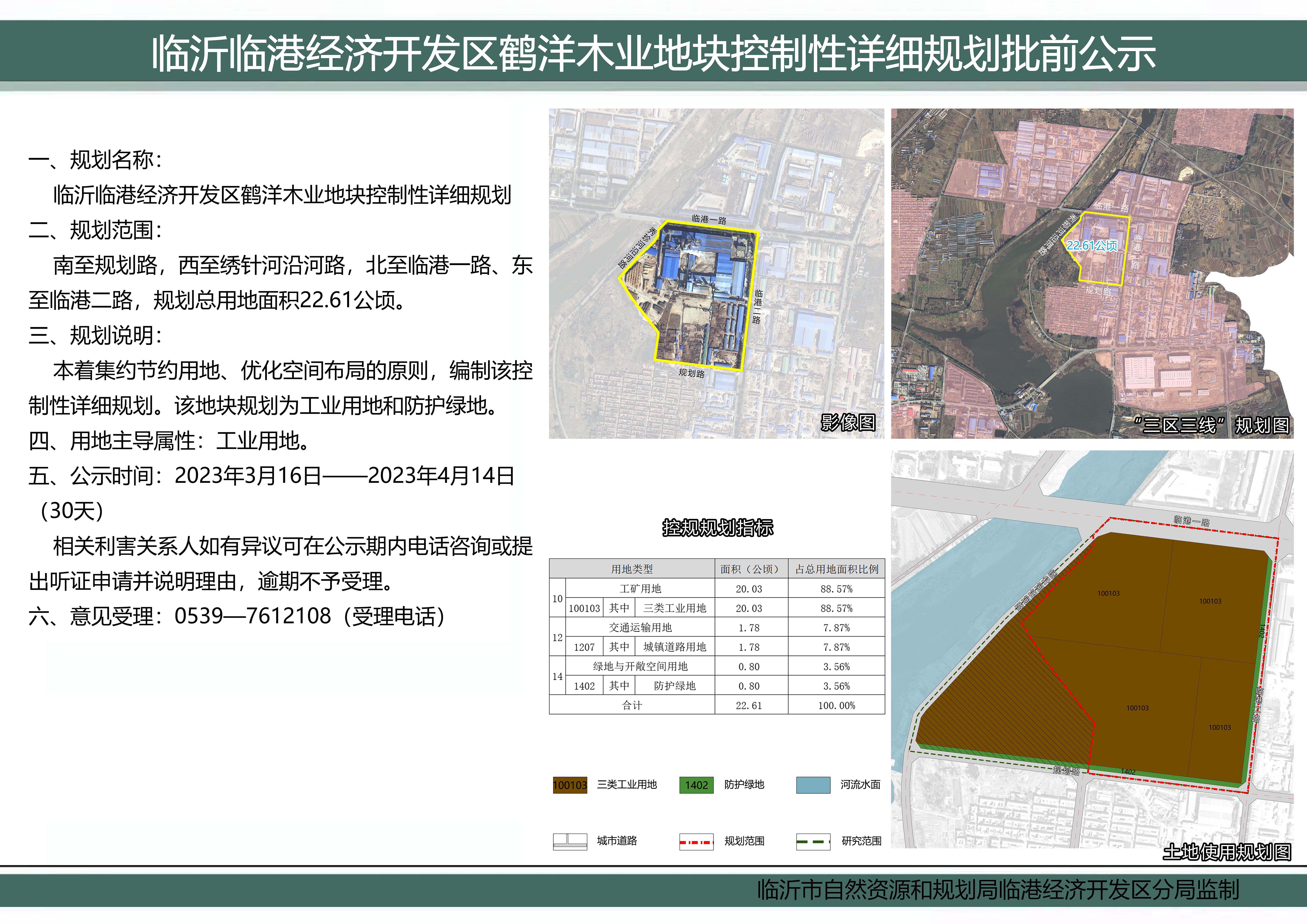Click the table code cell '100103'
This screenshot has height=924, width=1307.
pos(585,608)
